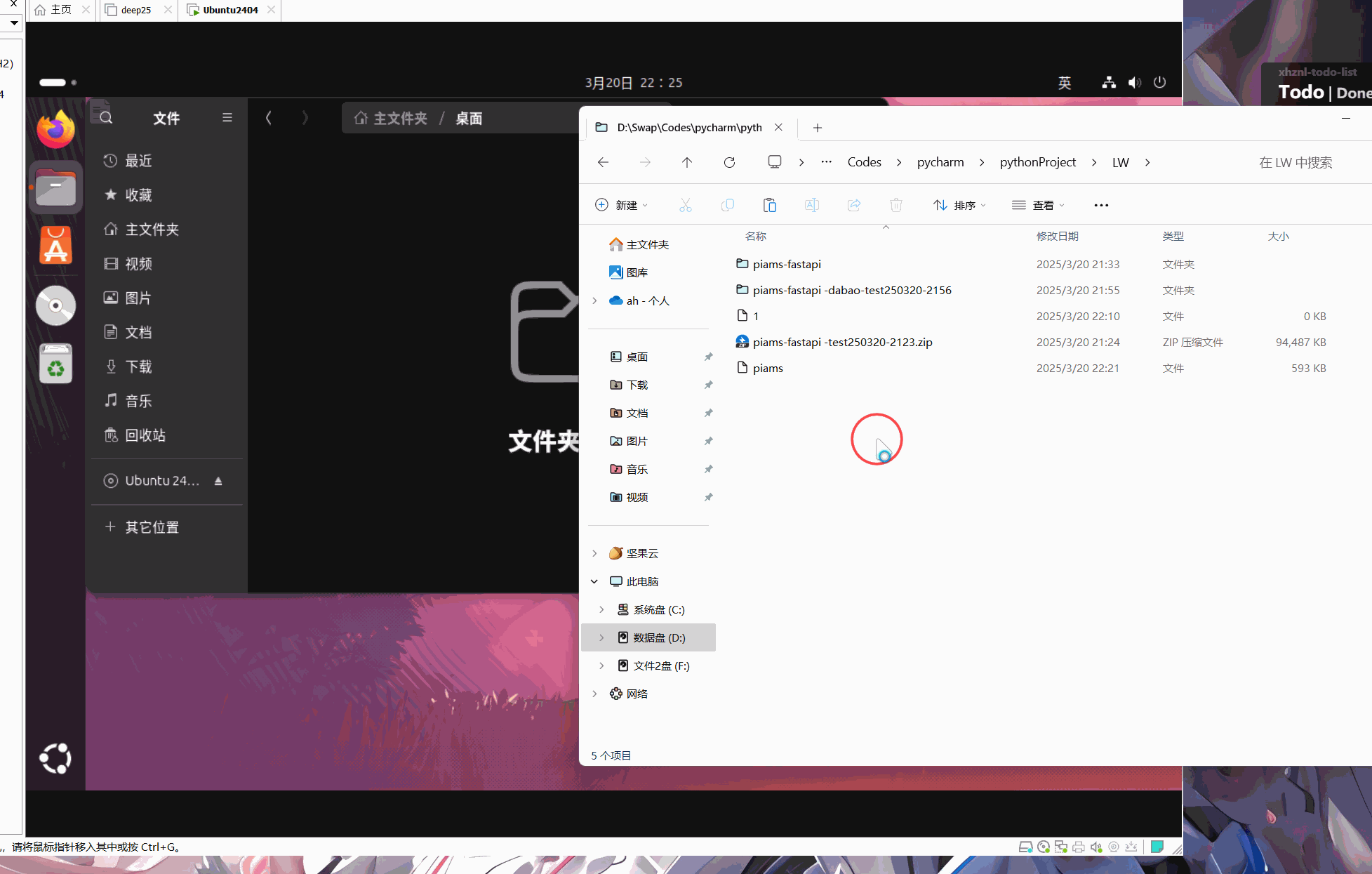This screenshot has width=1372, height=874.
Task: Open the hamburger menu in Ubuntu Files sidebar
Action: 227,117
